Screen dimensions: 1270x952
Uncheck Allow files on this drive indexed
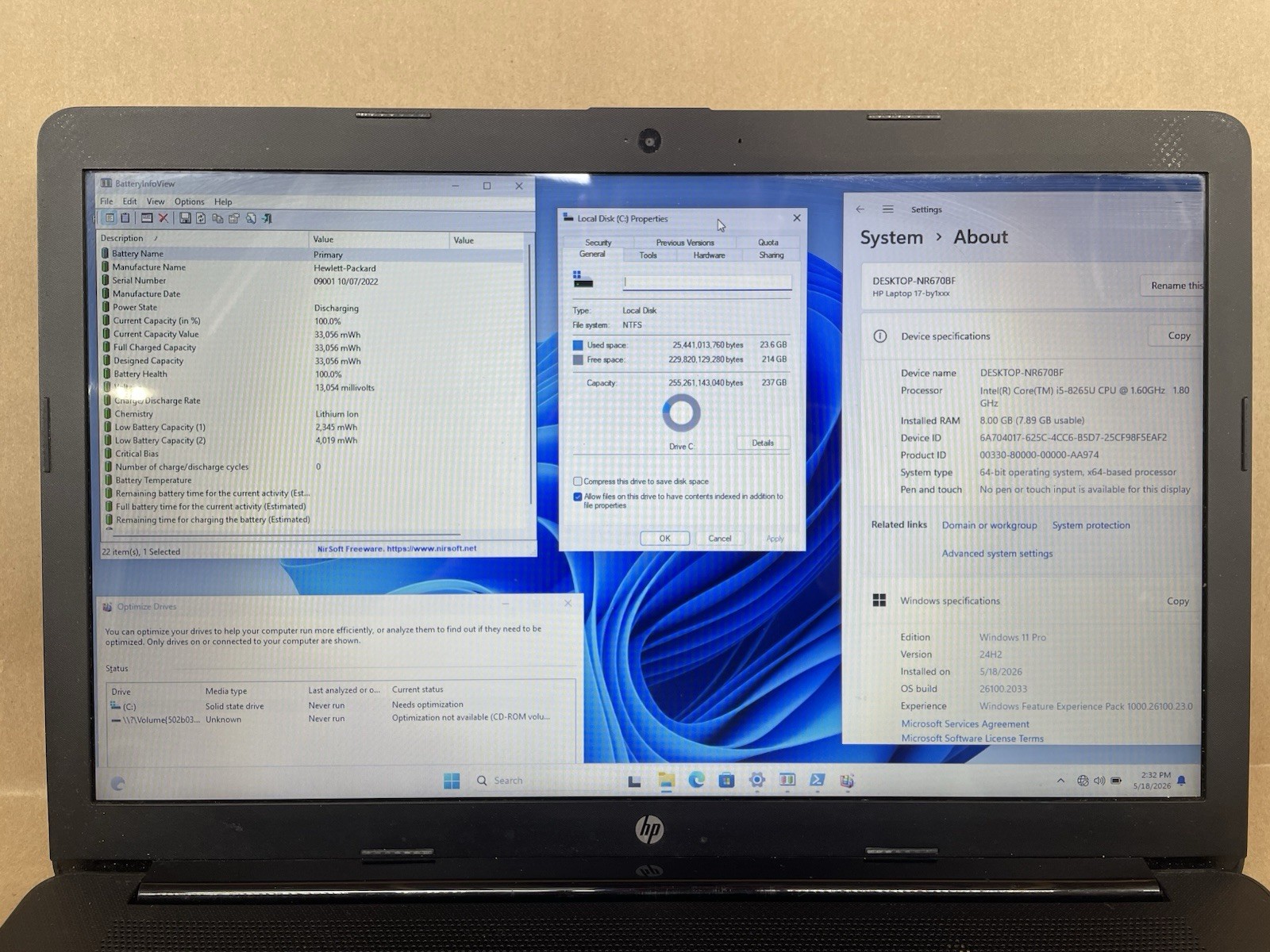pyautogui.click(x=578, y=497)
